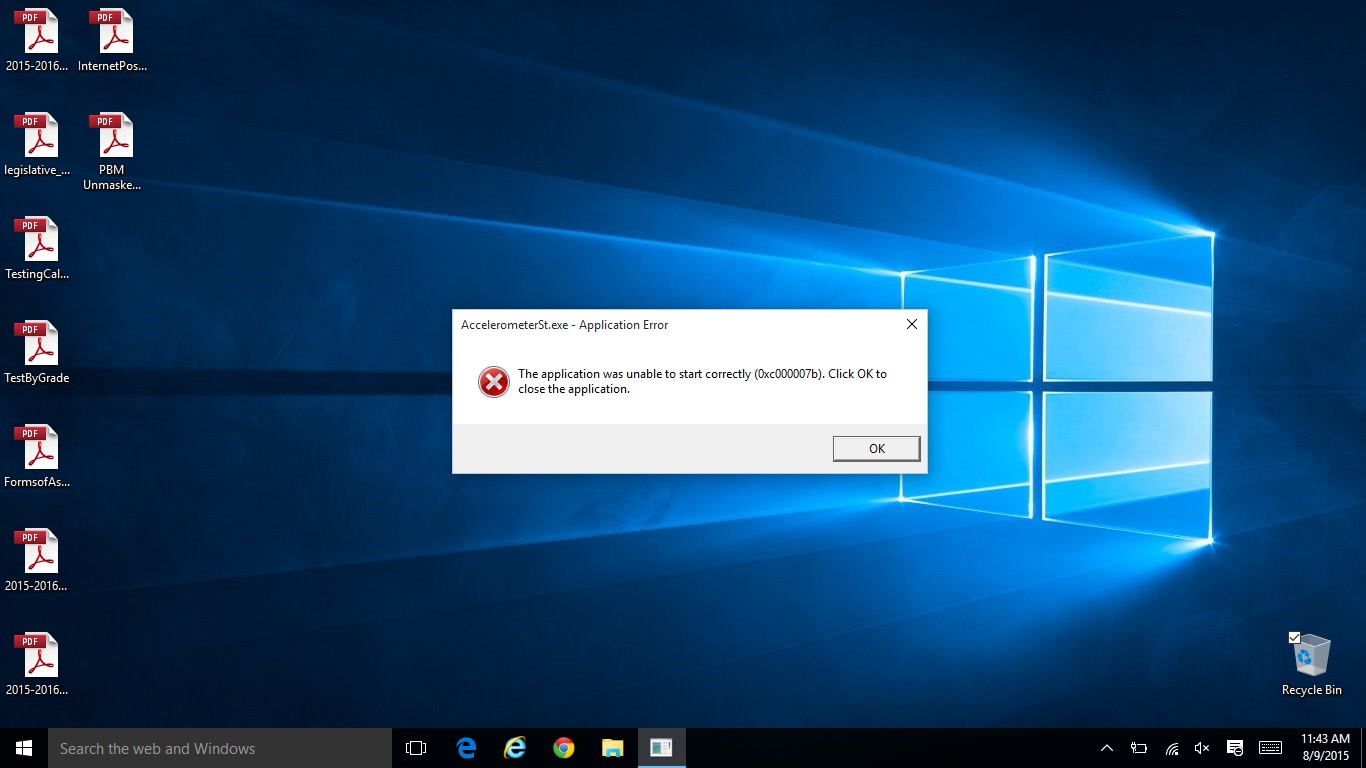Screen dimensions: 1366x768
Task: Open the touch keyboard from the tray
Action: pyautogui.click(x=1271, y=748)
